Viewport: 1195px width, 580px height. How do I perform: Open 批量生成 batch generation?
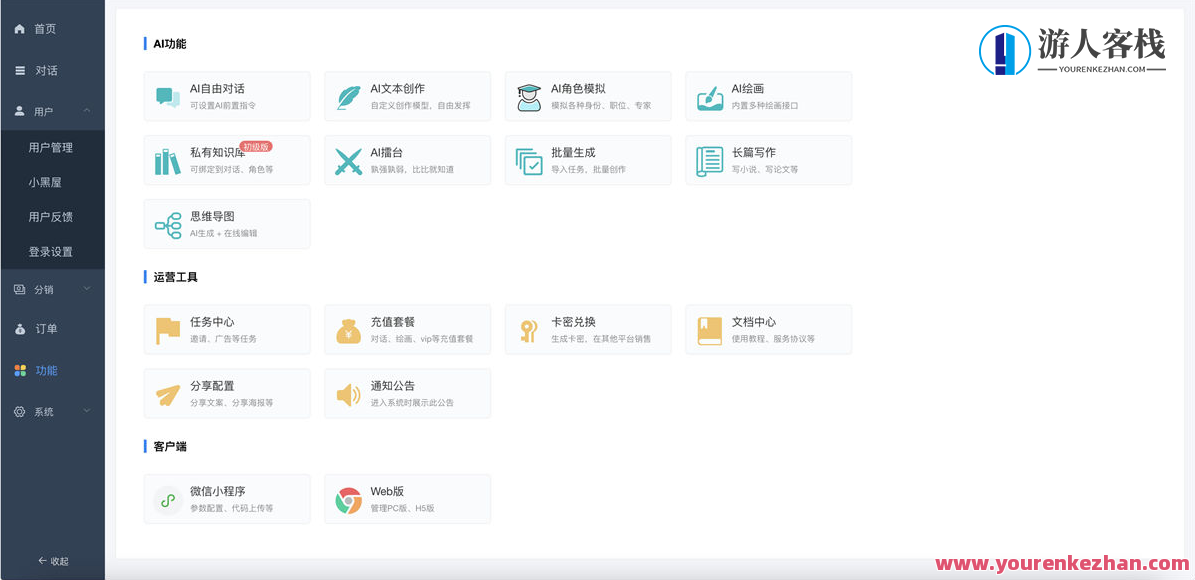pyautogui.click(x=587, y=160)
